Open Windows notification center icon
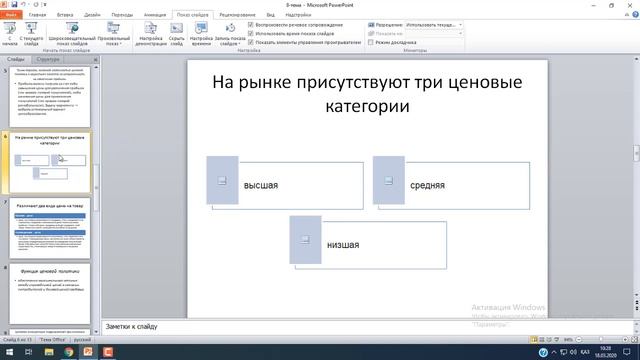The image size is (640, 360). tap(627, 352)
